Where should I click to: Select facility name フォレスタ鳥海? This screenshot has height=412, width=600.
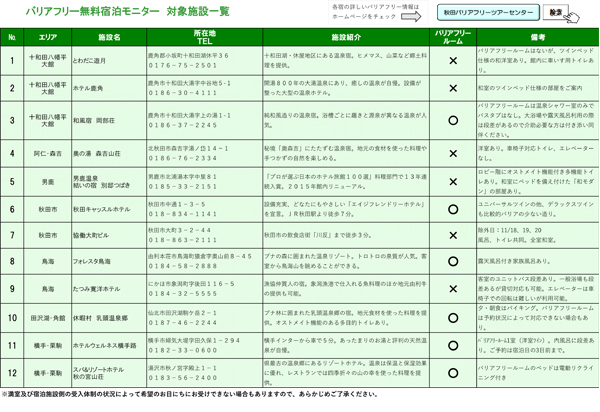92,261
